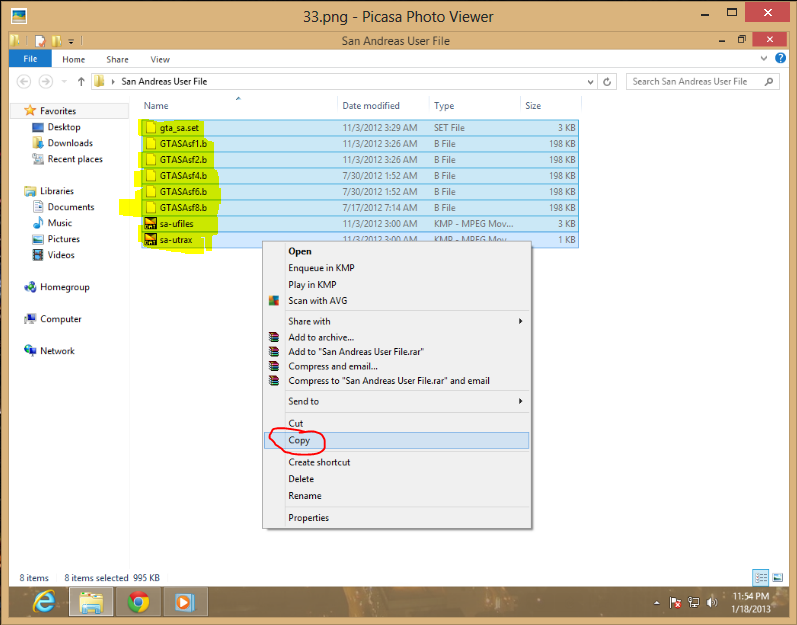Click WinRAR icon beside Add to archive
This screenshot has width=797, height=625.
point(274,337)
